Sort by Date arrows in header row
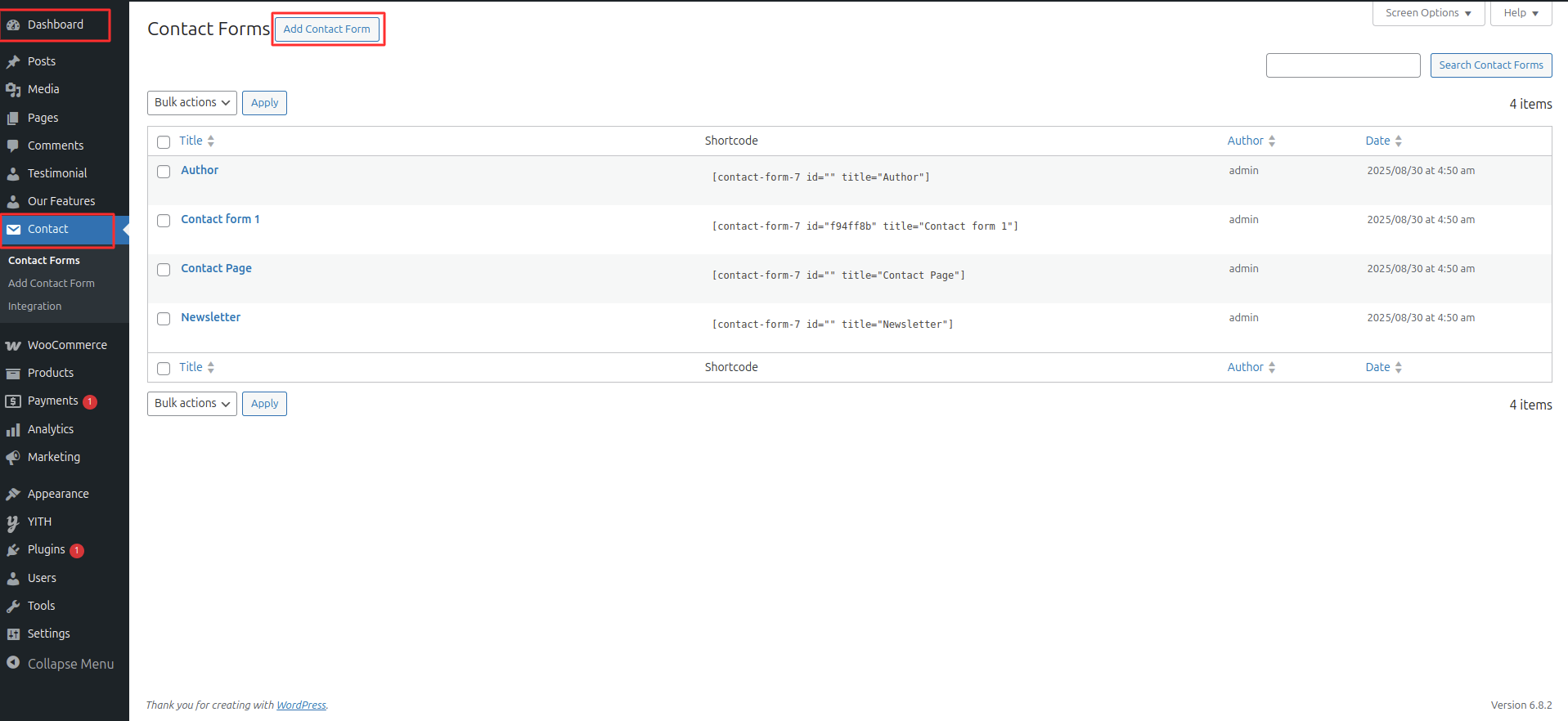The height and width of the screenshot is (721, 1568). pos(1398,141)
